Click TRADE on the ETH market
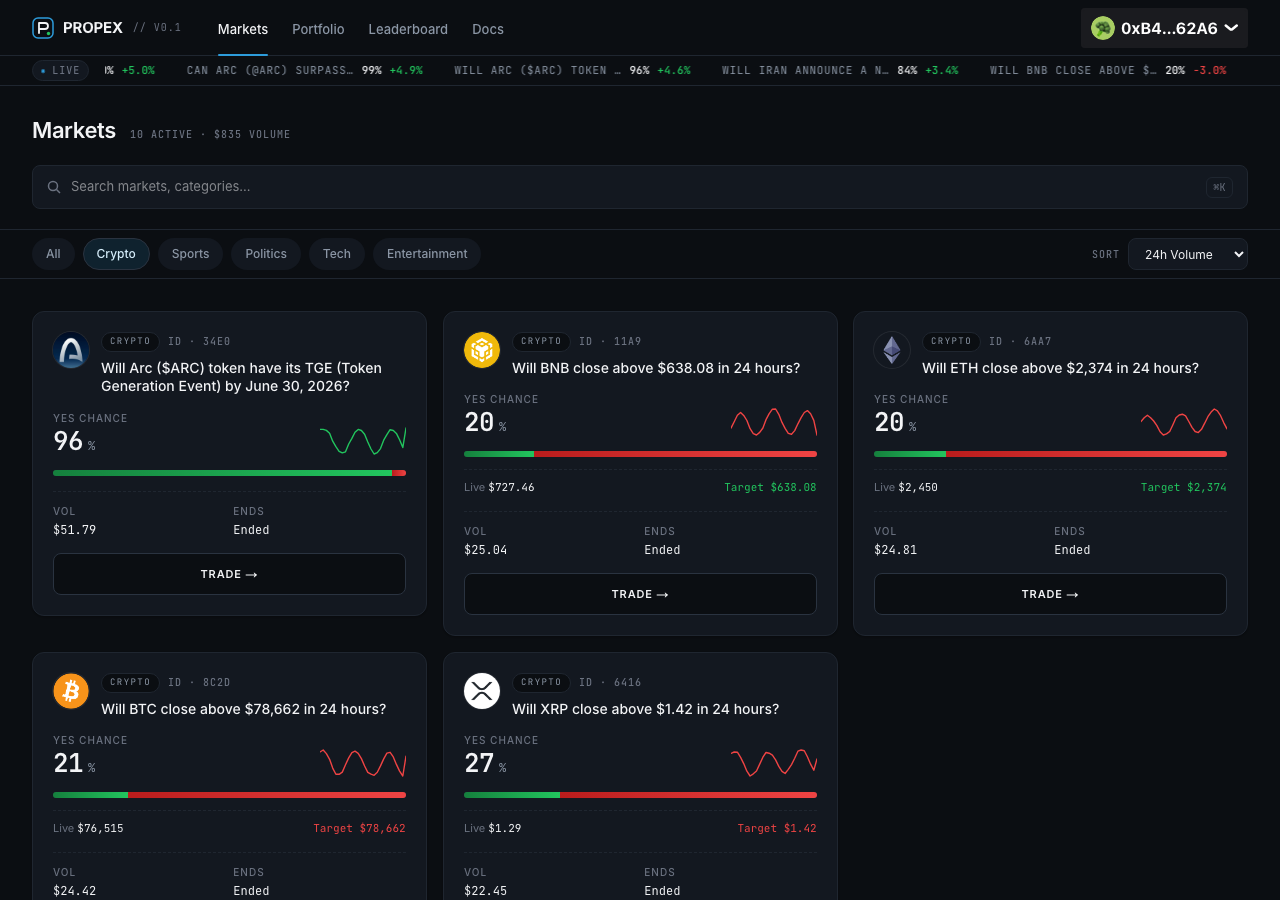 pos(1050,594)
